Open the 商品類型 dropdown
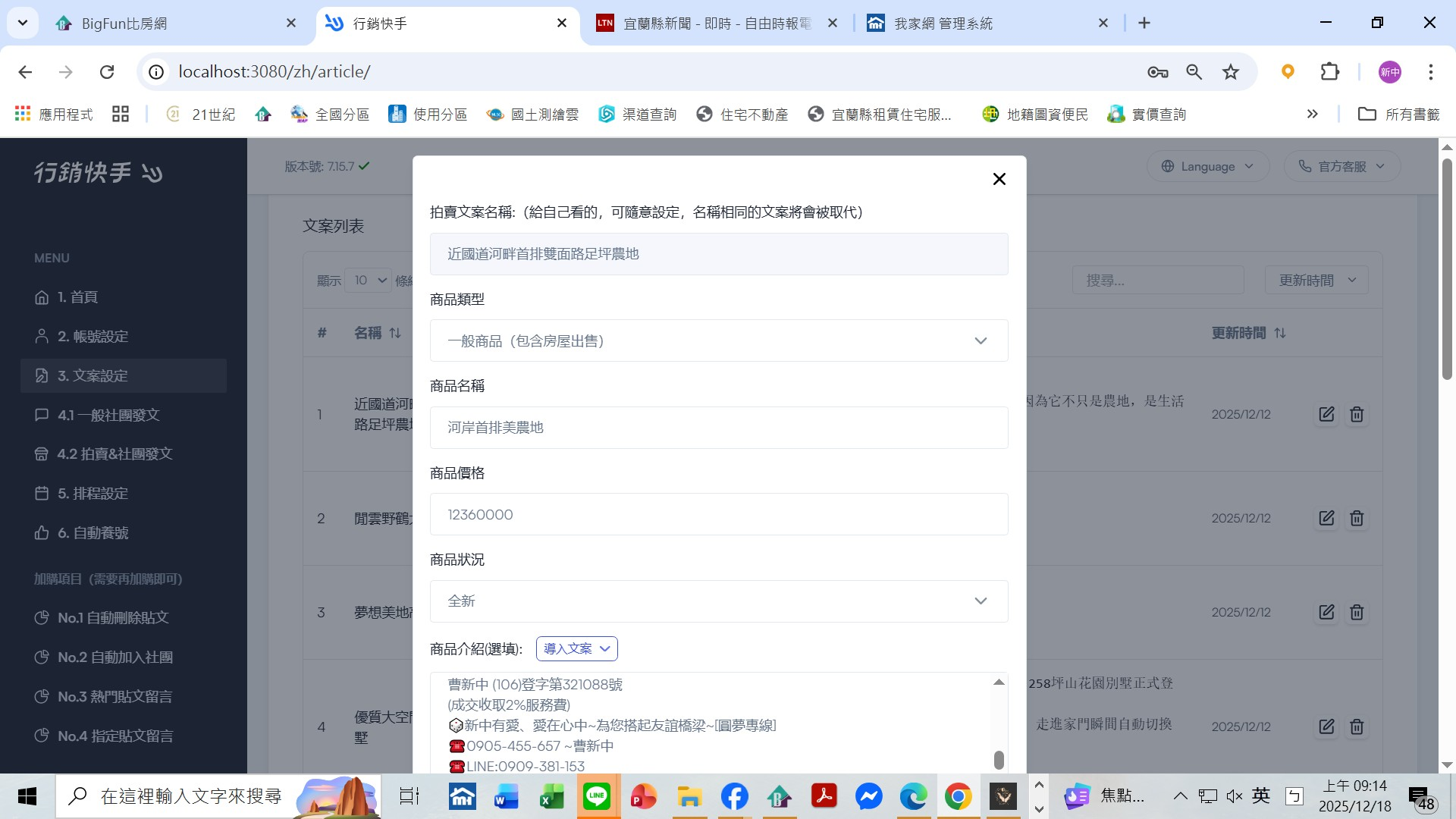The image size is (1456, 819). click(718, 340)
